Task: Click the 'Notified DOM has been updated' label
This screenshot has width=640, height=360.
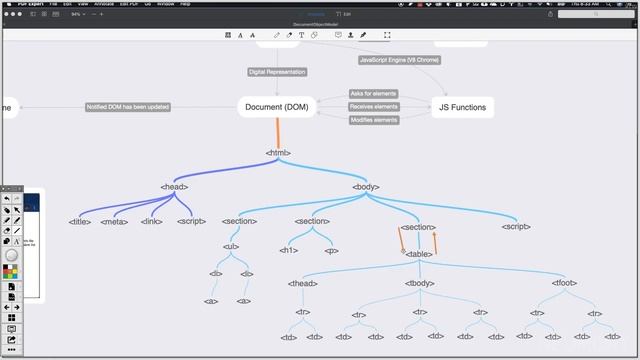Action: point(128,107)
